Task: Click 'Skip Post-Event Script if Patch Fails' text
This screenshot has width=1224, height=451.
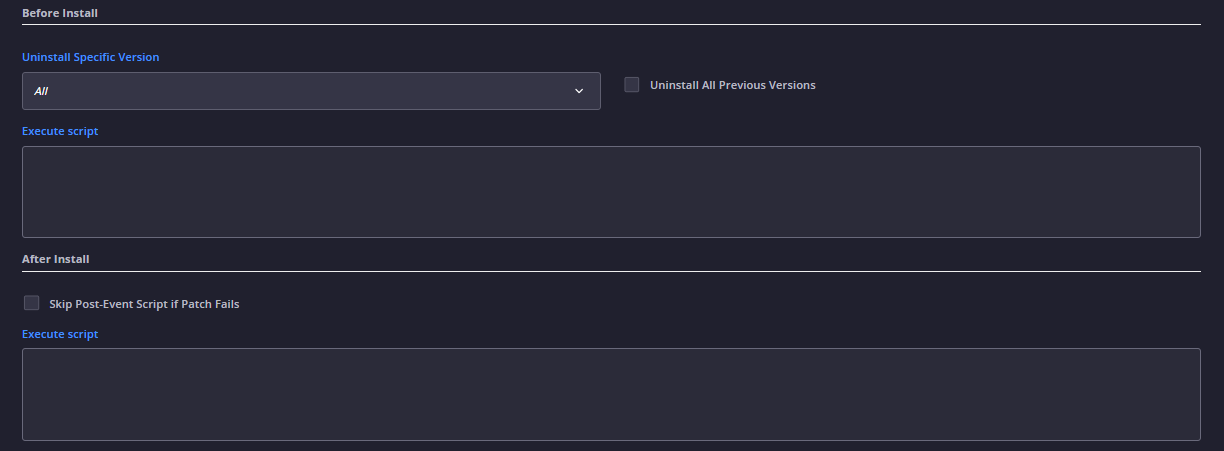Action: tap(144, 304)
